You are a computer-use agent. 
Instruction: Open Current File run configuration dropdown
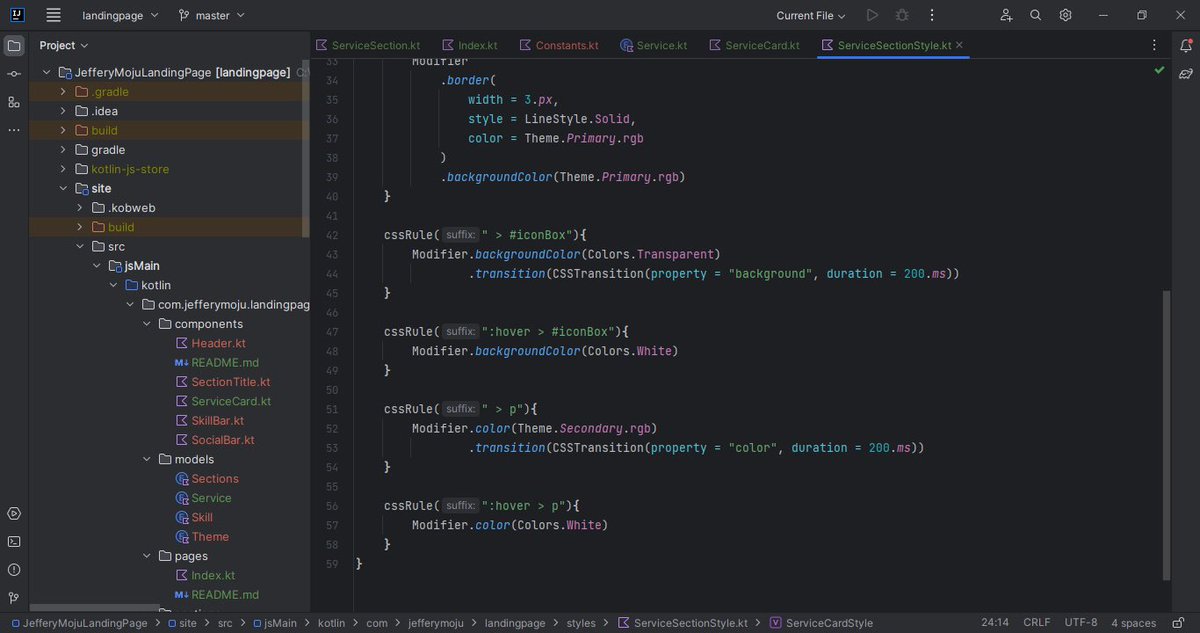tap(811, 15)
